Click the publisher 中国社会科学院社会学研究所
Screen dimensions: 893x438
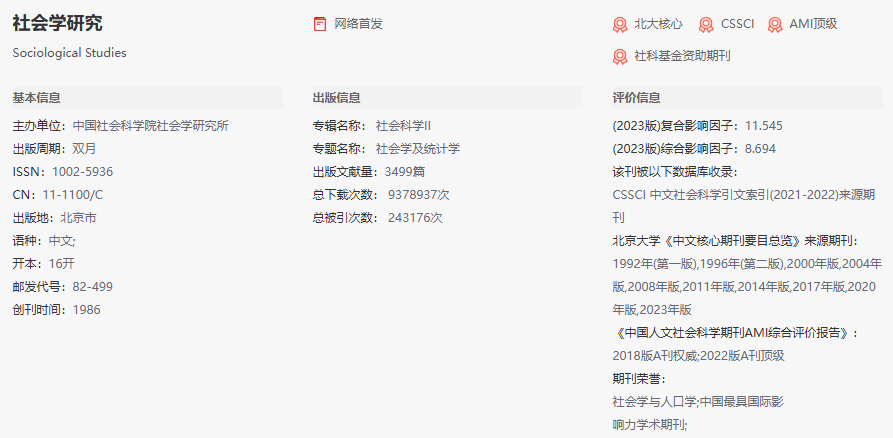tap(150, 126)
